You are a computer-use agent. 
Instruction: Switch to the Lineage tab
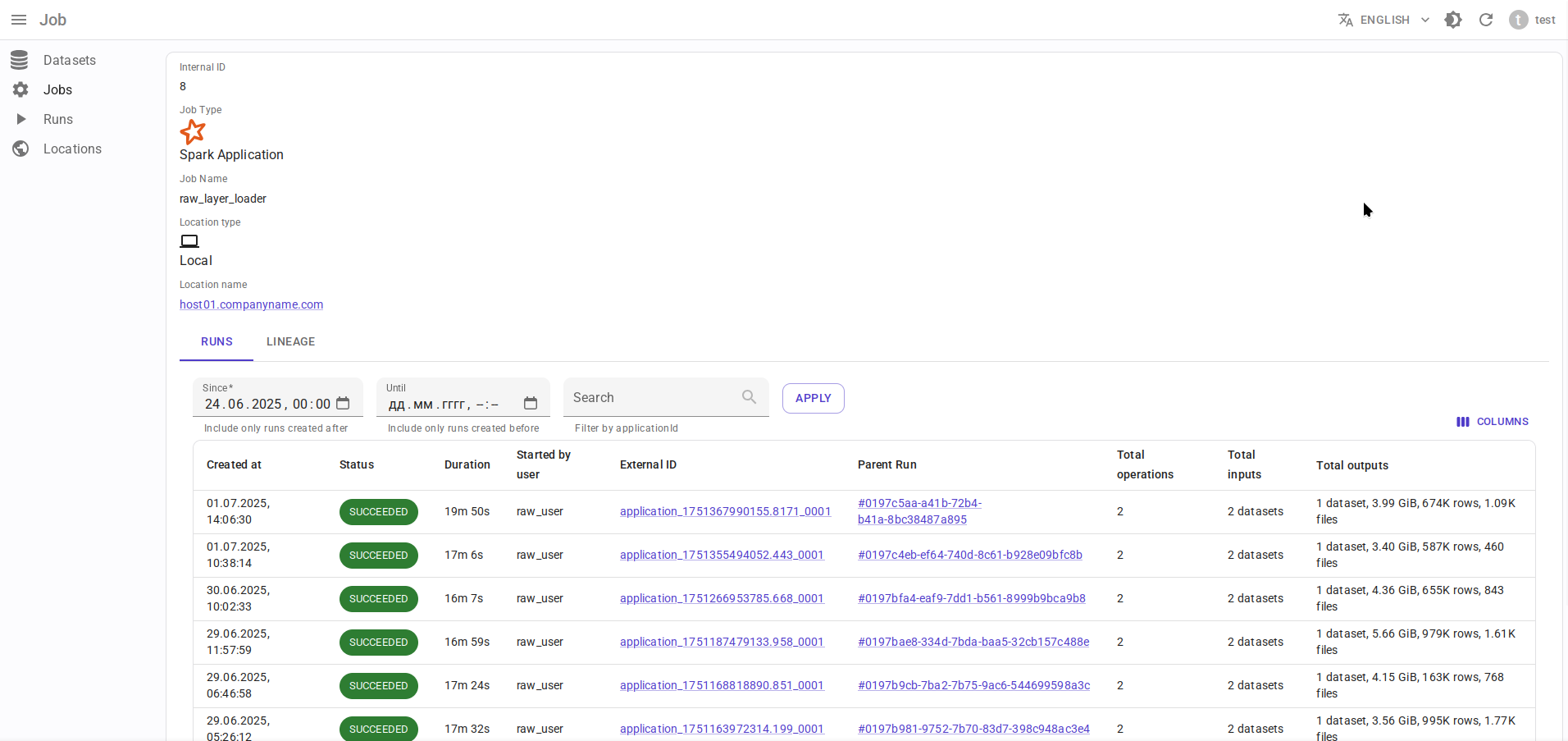tap(290, 341)
